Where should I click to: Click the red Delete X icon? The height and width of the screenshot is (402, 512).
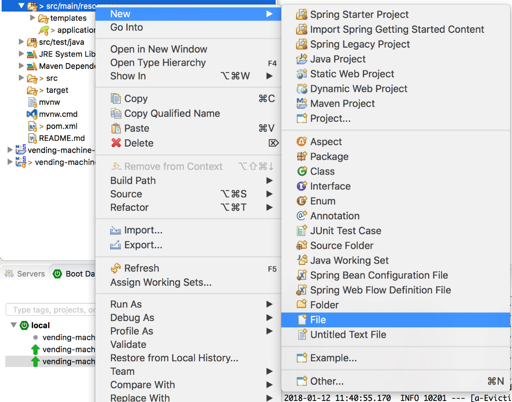[x=116, y=143]
